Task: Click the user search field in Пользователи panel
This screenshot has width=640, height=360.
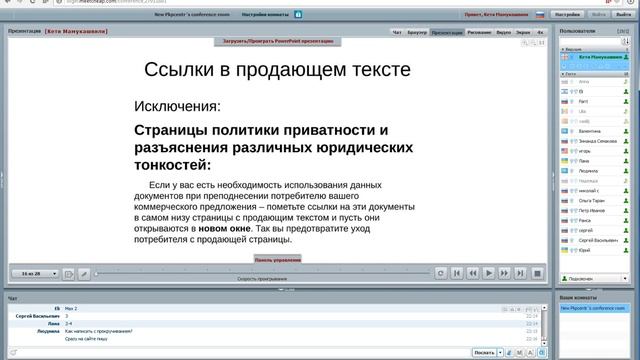Action: click(590, 41)
